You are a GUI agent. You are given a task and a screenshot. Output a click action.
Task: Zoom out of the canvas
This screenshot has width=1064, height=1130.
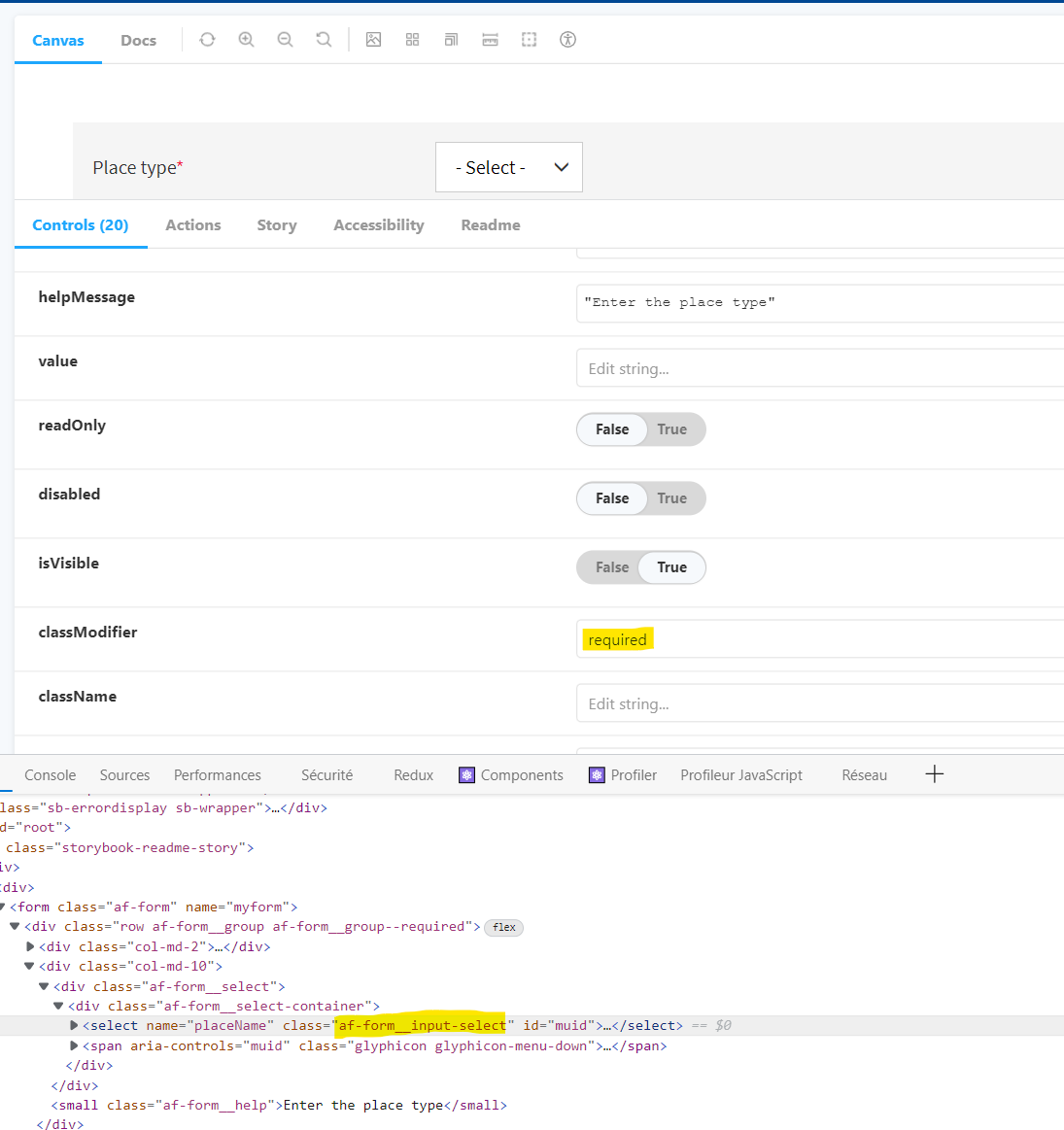point(285,39)
